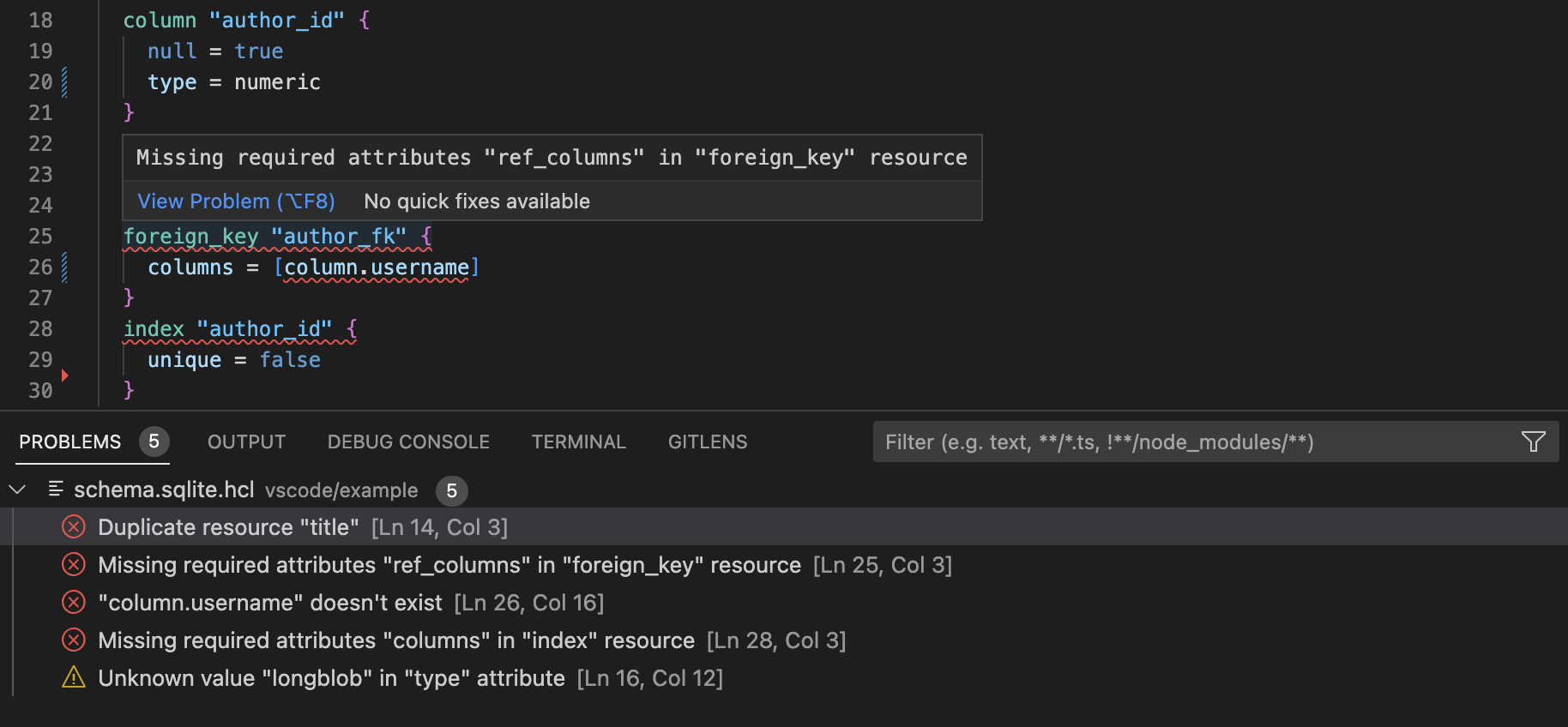Click line number 25 in the gutter

[x=40, y=237]
